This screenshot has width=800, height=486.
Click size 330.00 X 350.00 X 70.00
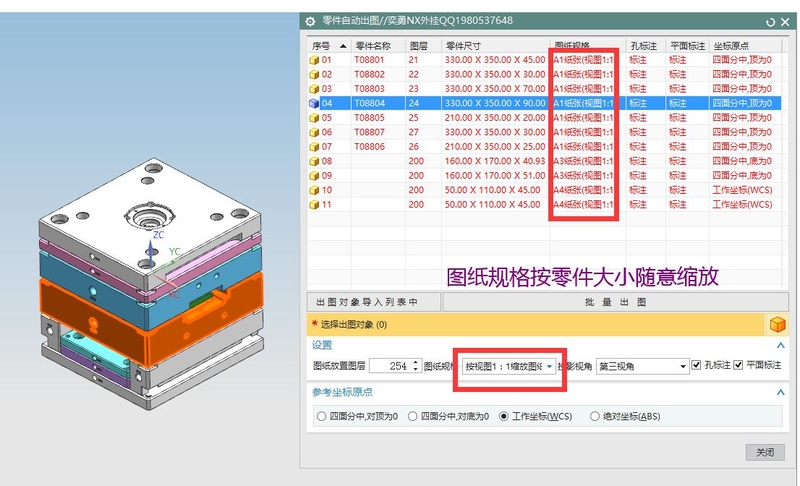point(495,89)
